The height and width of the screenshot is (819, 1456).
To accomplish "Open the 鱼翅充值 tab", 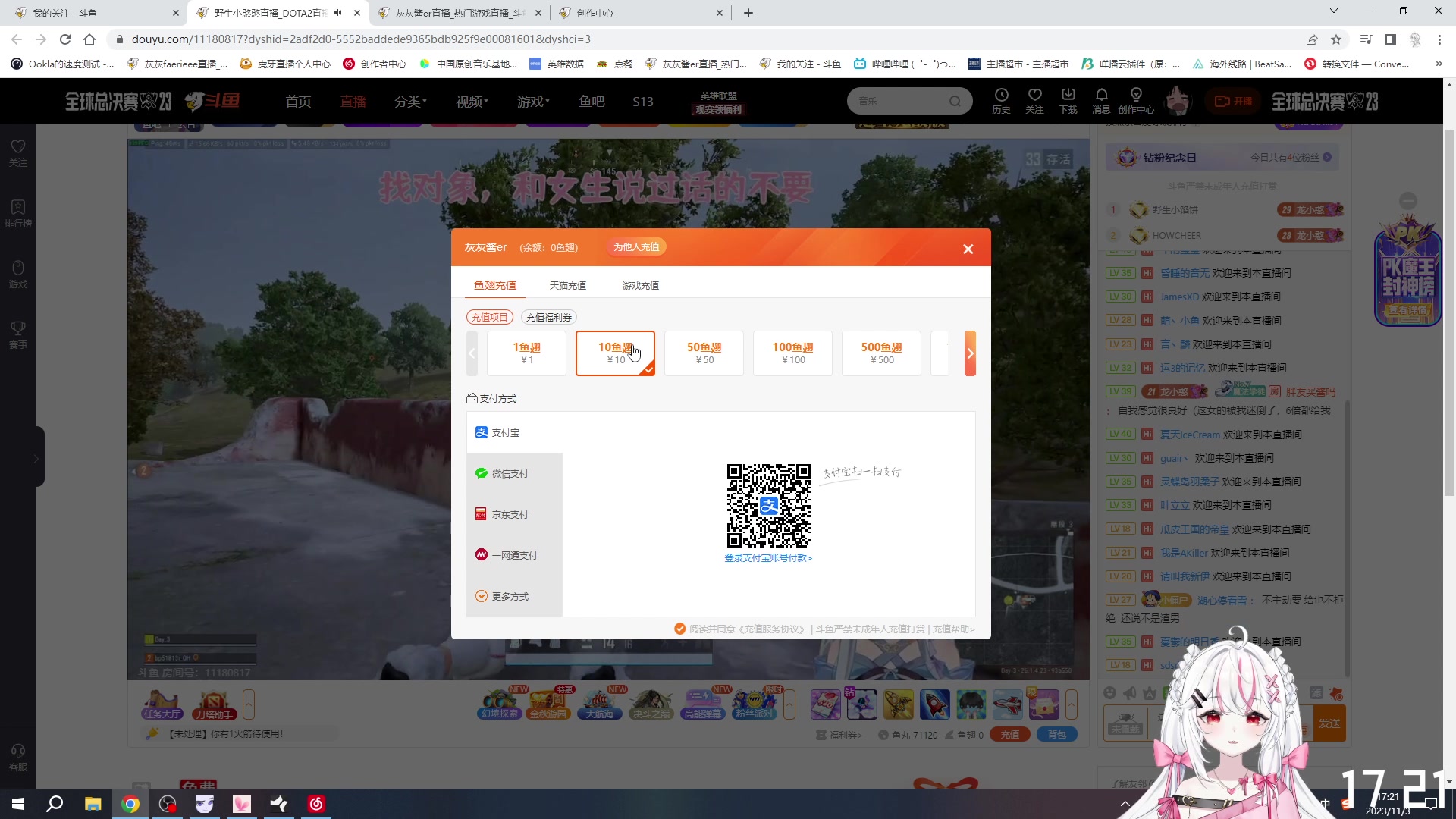I will 494,285.
